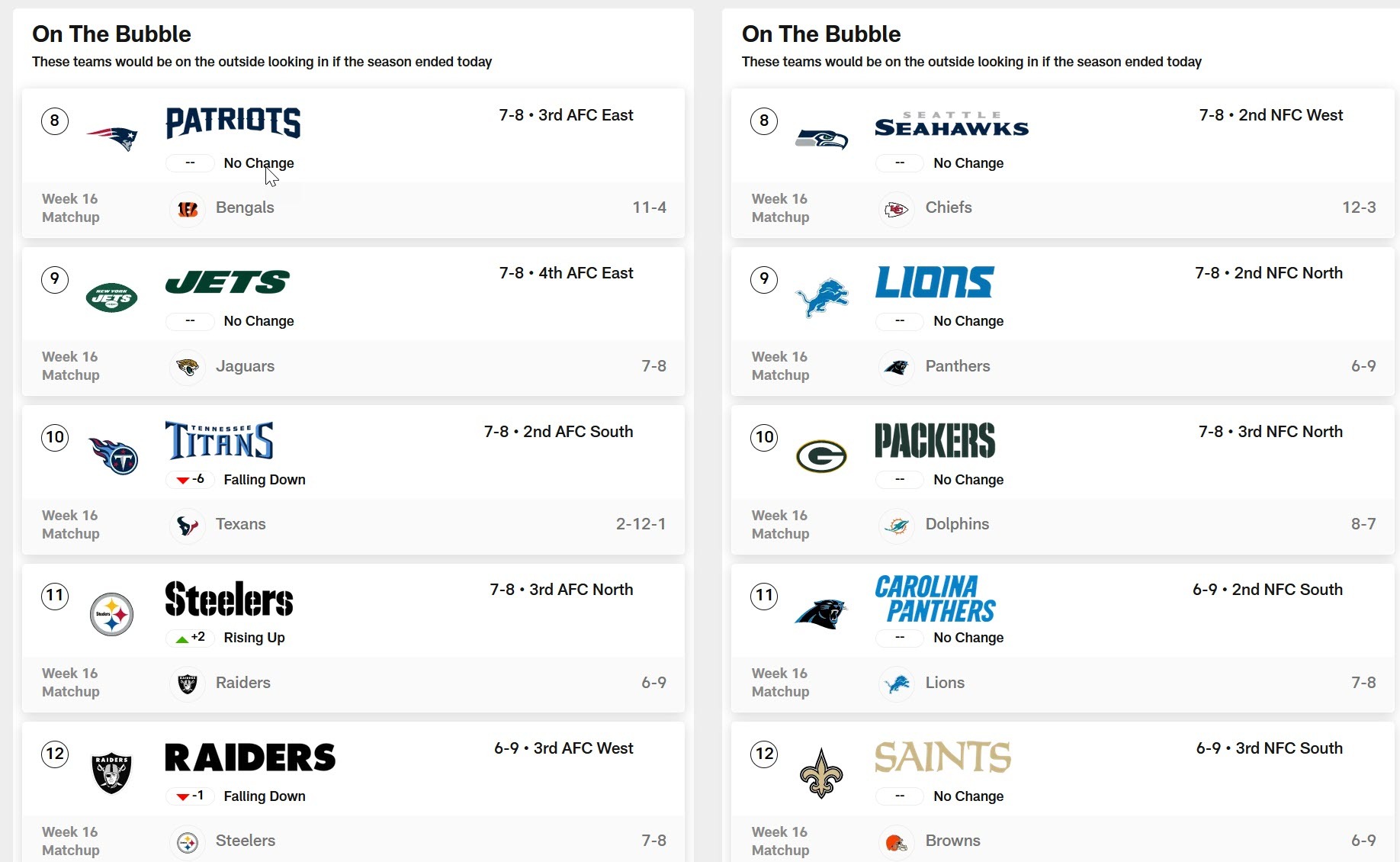
Task: Click the AFC rank 8 badge
Action: click(55, 121)
